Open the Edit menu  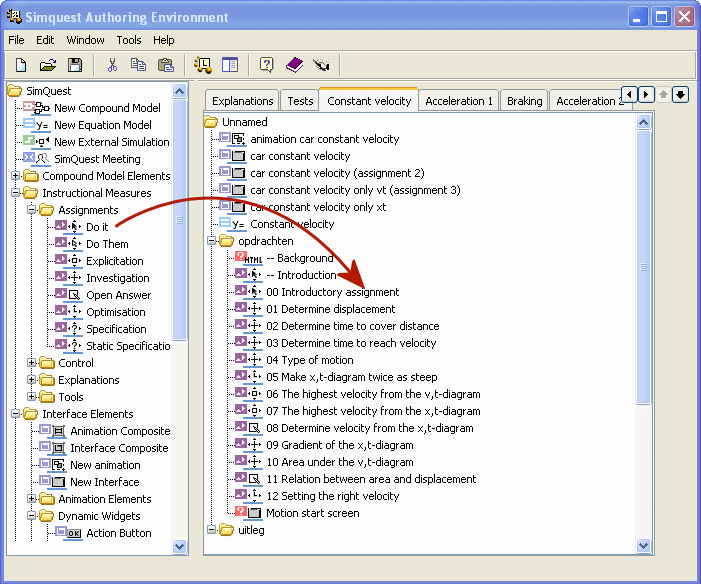coord(45,40)
